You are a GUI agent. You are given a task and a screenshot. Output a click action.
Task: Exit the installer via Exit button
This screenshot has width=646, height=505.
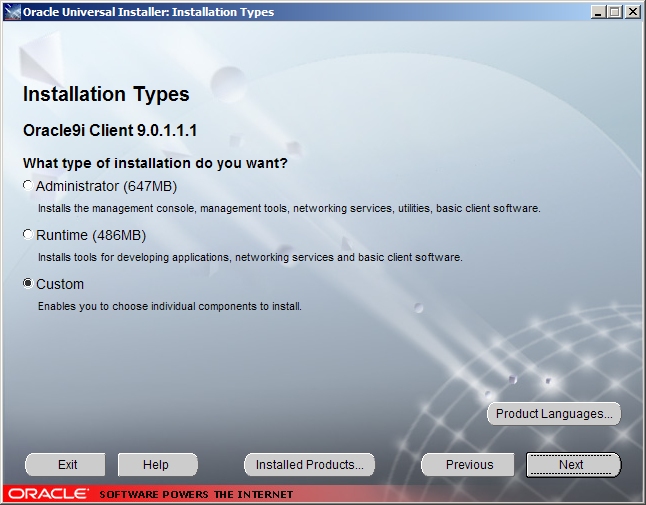[65, 465]
